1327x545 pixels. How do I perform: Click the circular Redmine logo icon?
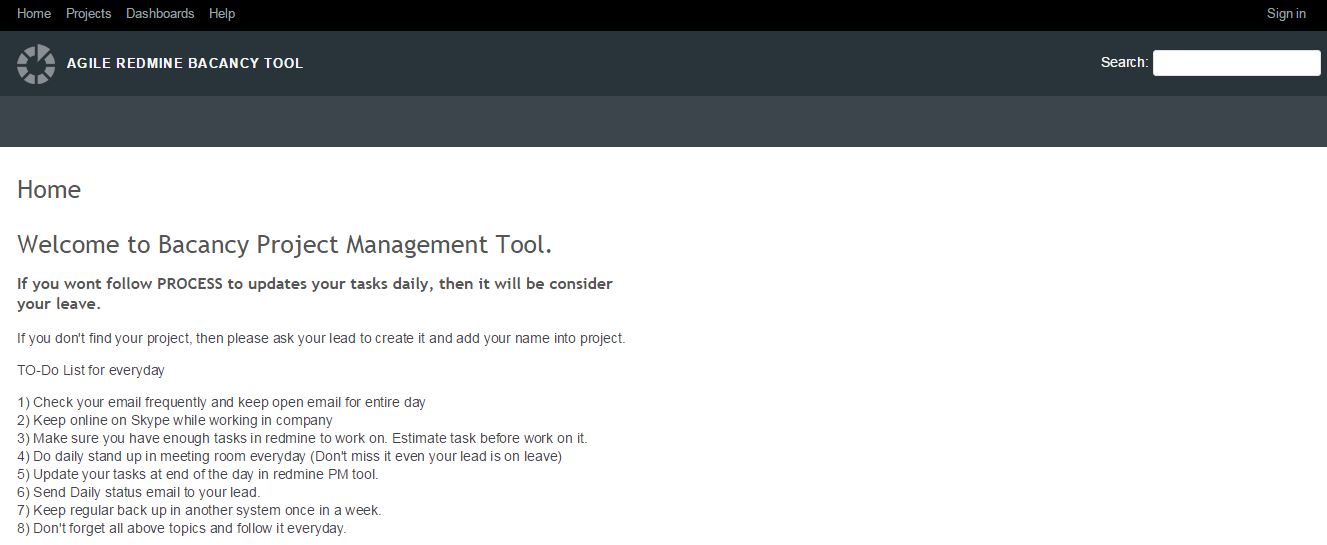(x=36, y=64)
